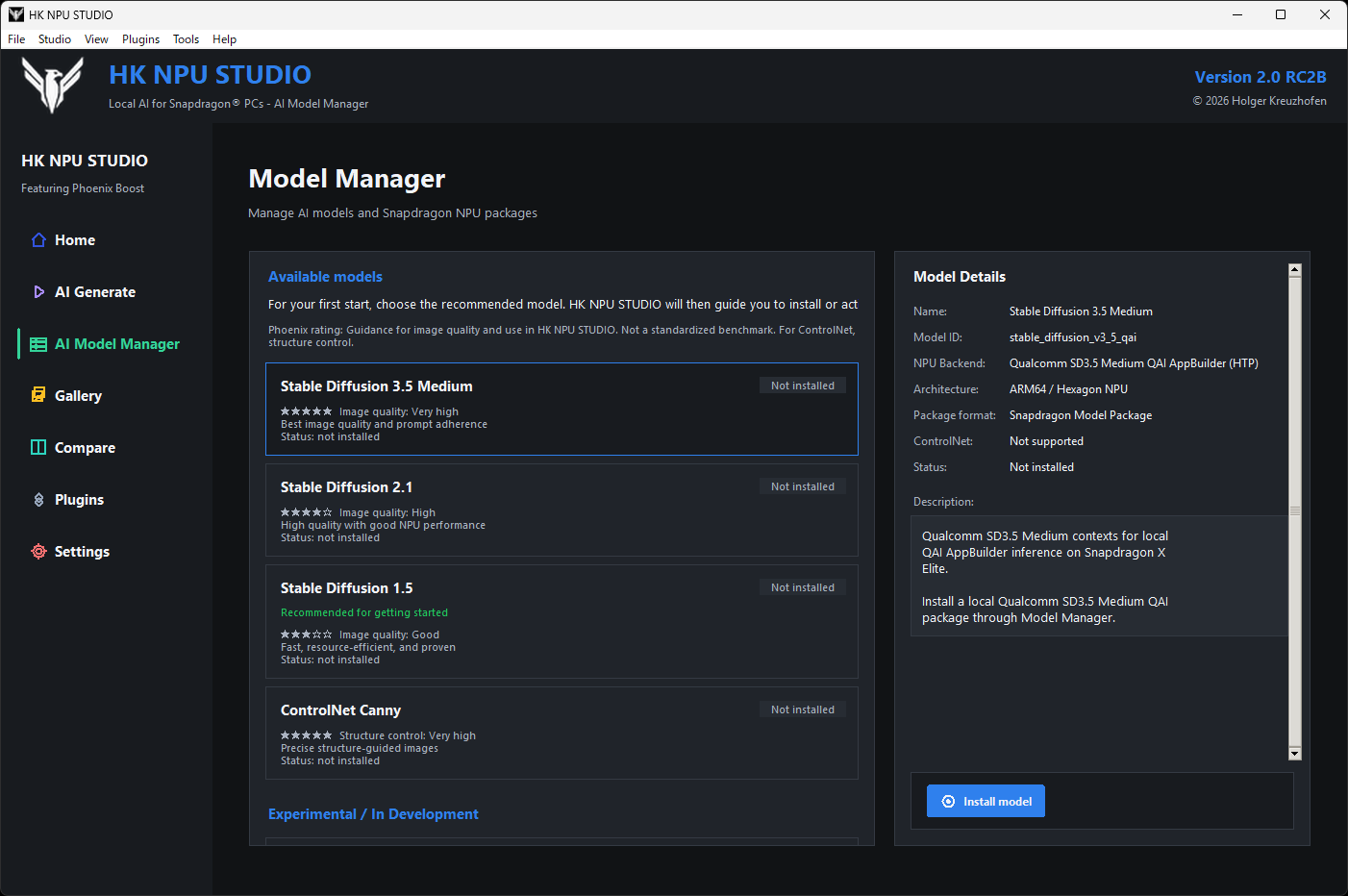Open the File menu
The height and width of the screenshot is (896, 1348).
click(16, 39)
